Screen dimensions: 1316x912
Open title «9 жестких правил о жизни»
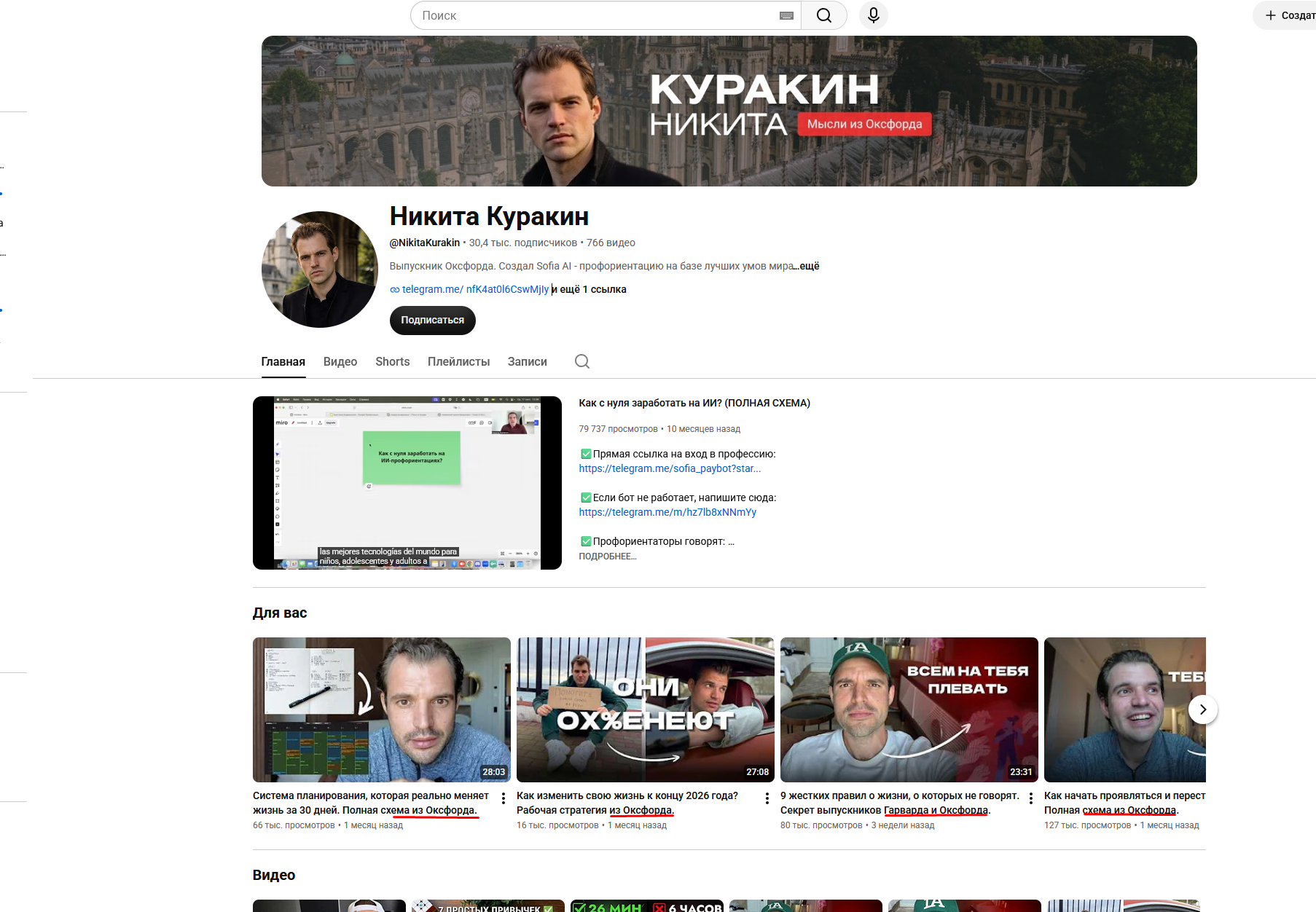[900, 803]
